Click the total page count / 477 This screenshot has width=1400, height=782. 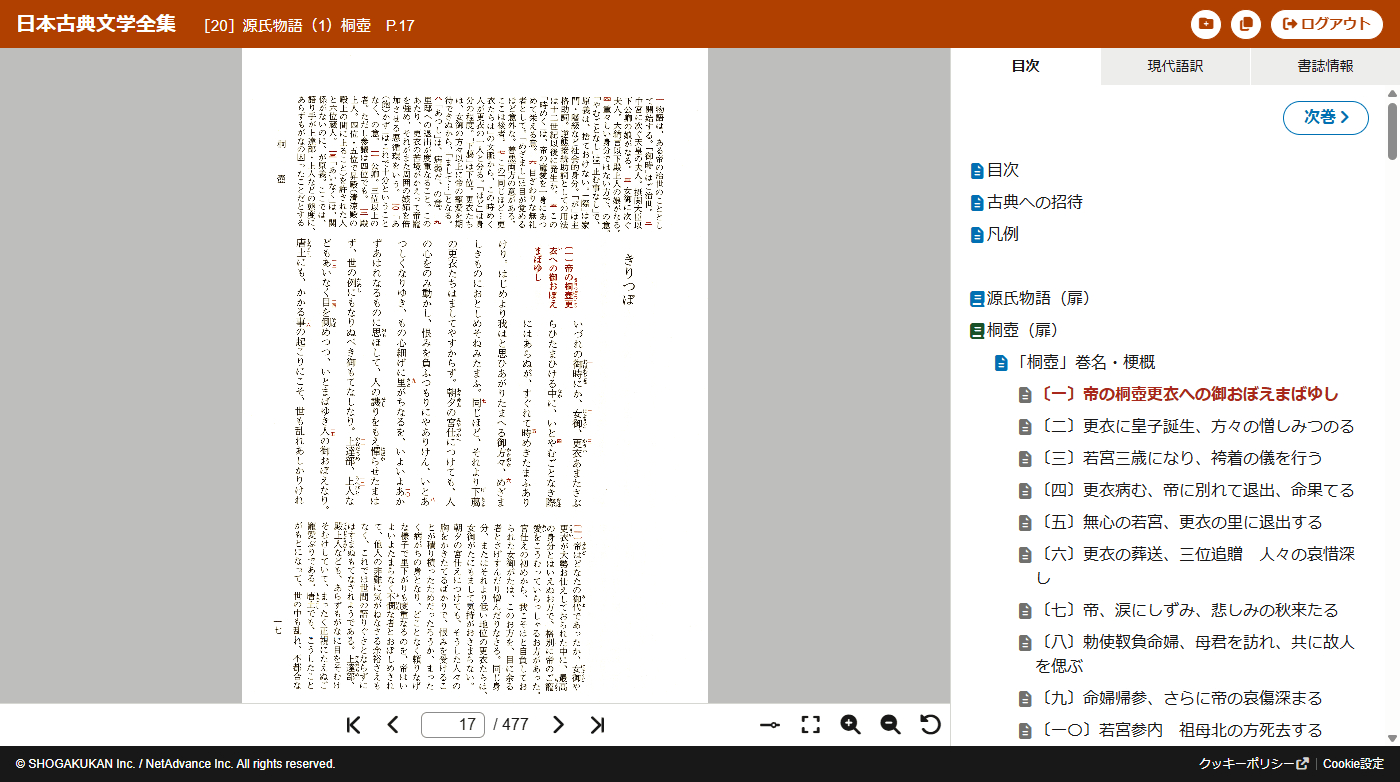(511, 725)
